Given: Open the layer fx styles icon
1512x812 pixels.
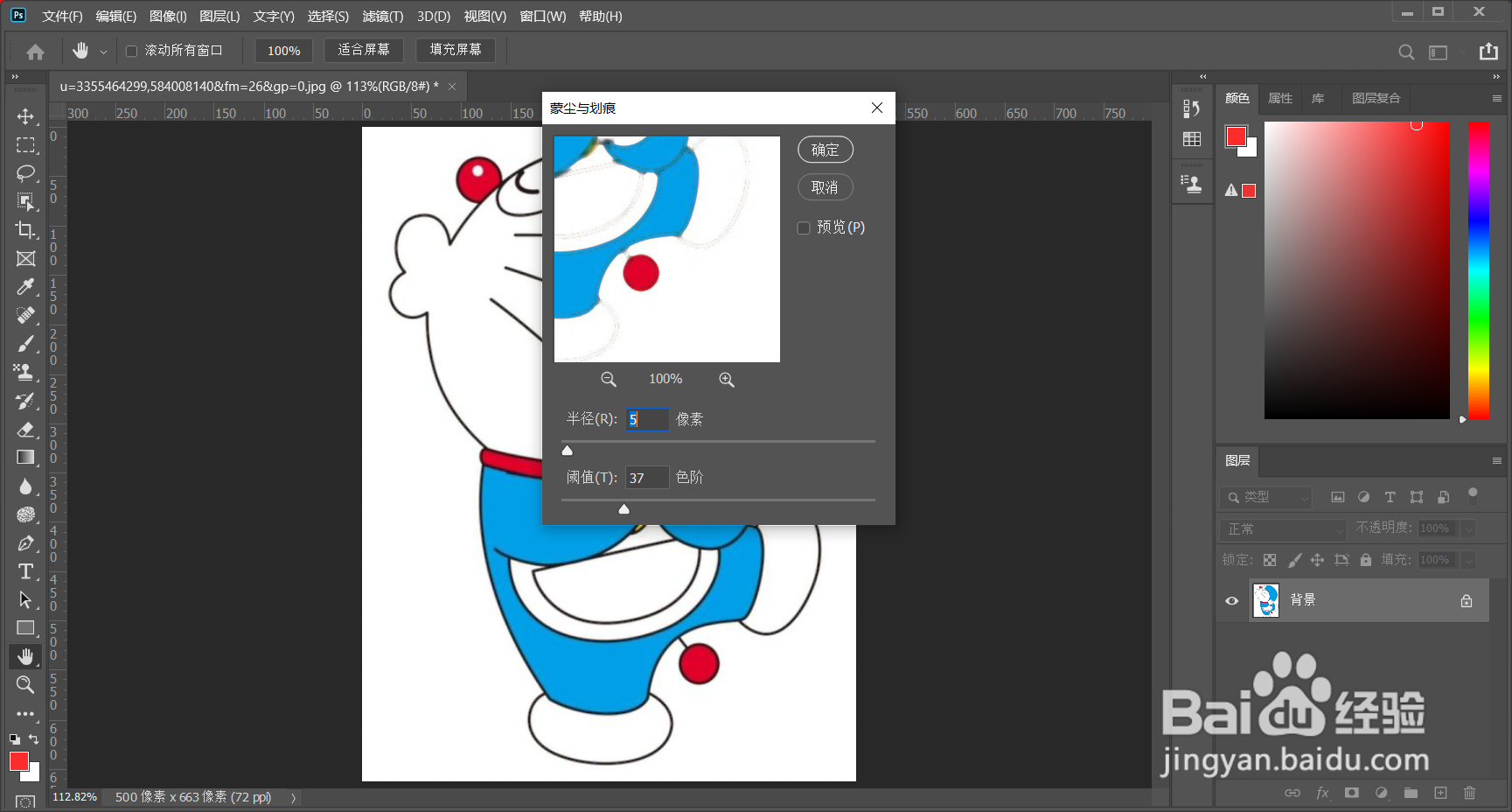Looking at the screenshot, I should [1322, 793].
